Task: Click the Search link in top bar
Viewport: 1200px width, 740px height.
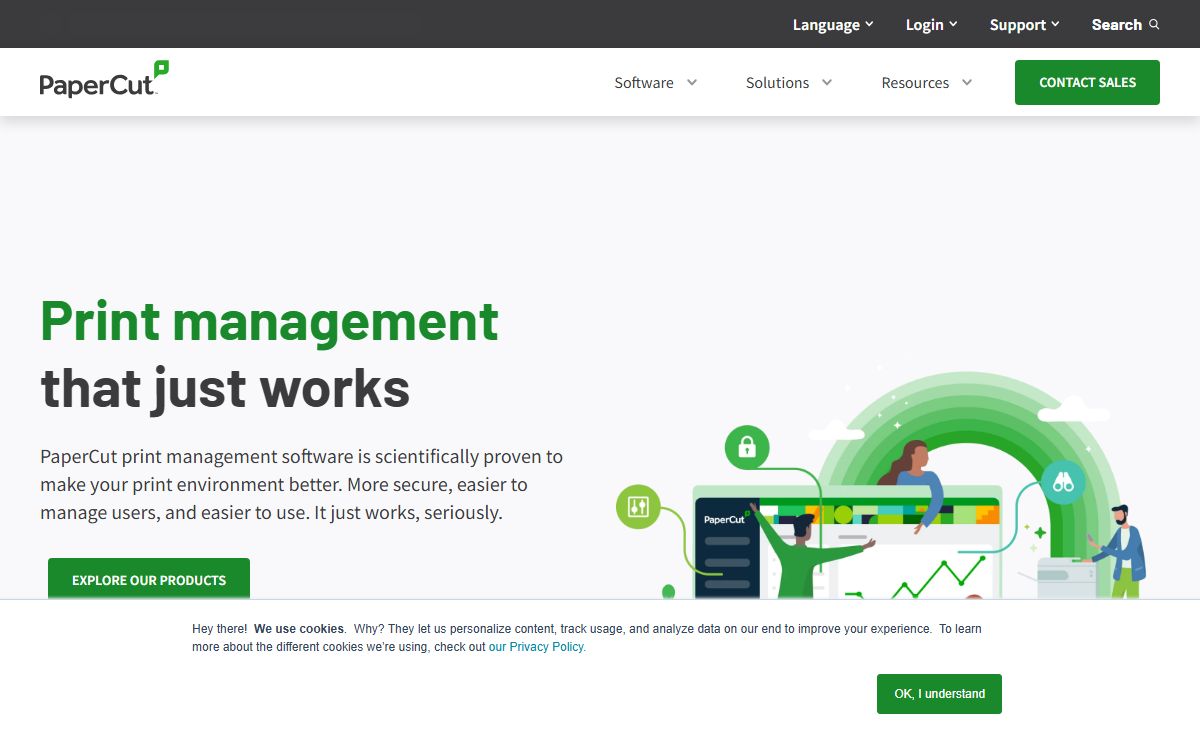Action: pyautogui.click(x=1125, y=25)
